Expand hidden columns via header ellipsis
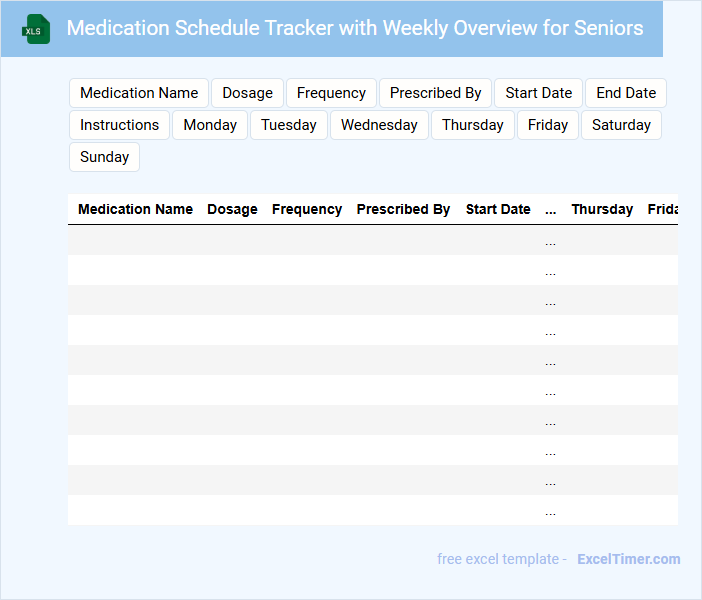 tap(551, 209)
